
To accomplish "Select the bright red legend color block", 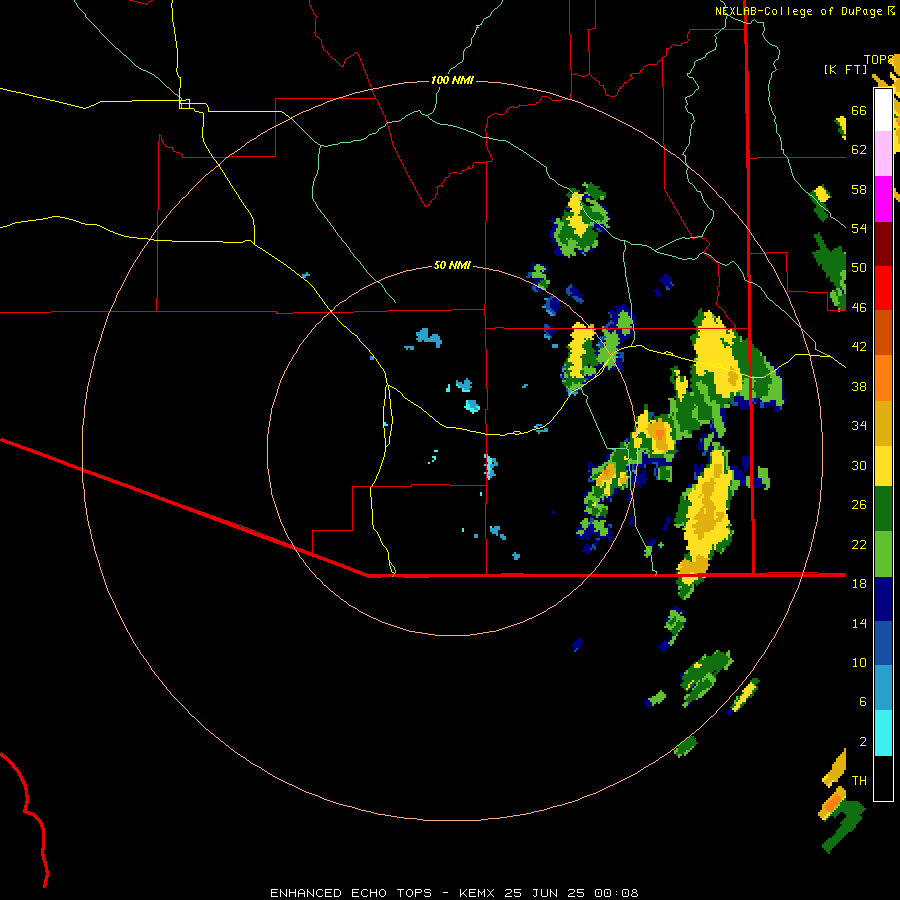I will 883,288.
